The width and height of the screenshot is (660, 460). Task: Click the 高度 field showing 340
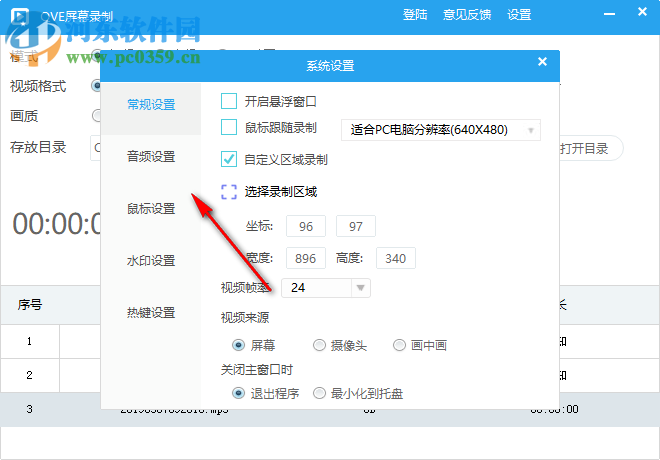[396, 258]
